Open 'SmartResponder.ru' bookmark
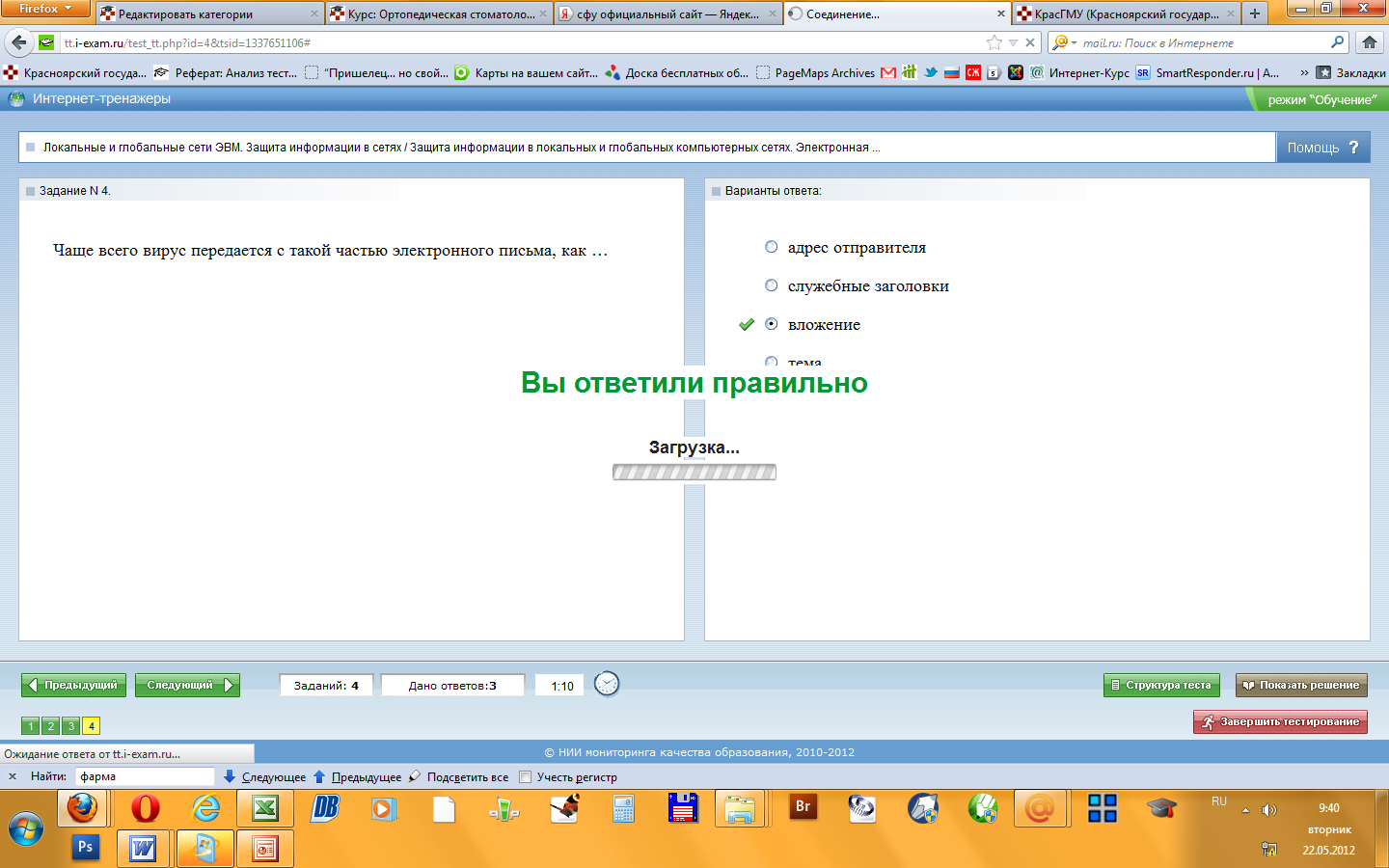1389x868 pixels. (x=1208, y=72)
